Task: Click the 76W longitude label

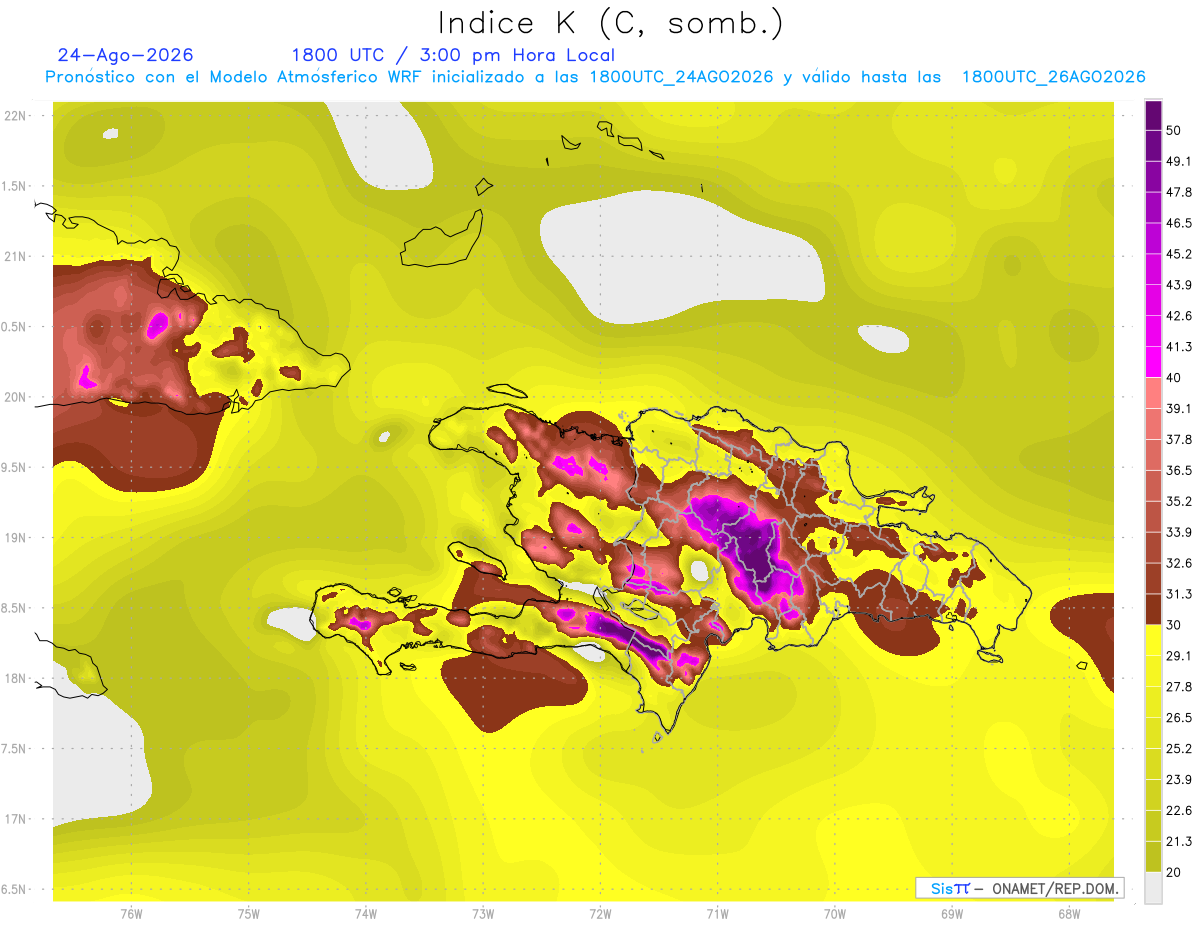Action: 131,914
